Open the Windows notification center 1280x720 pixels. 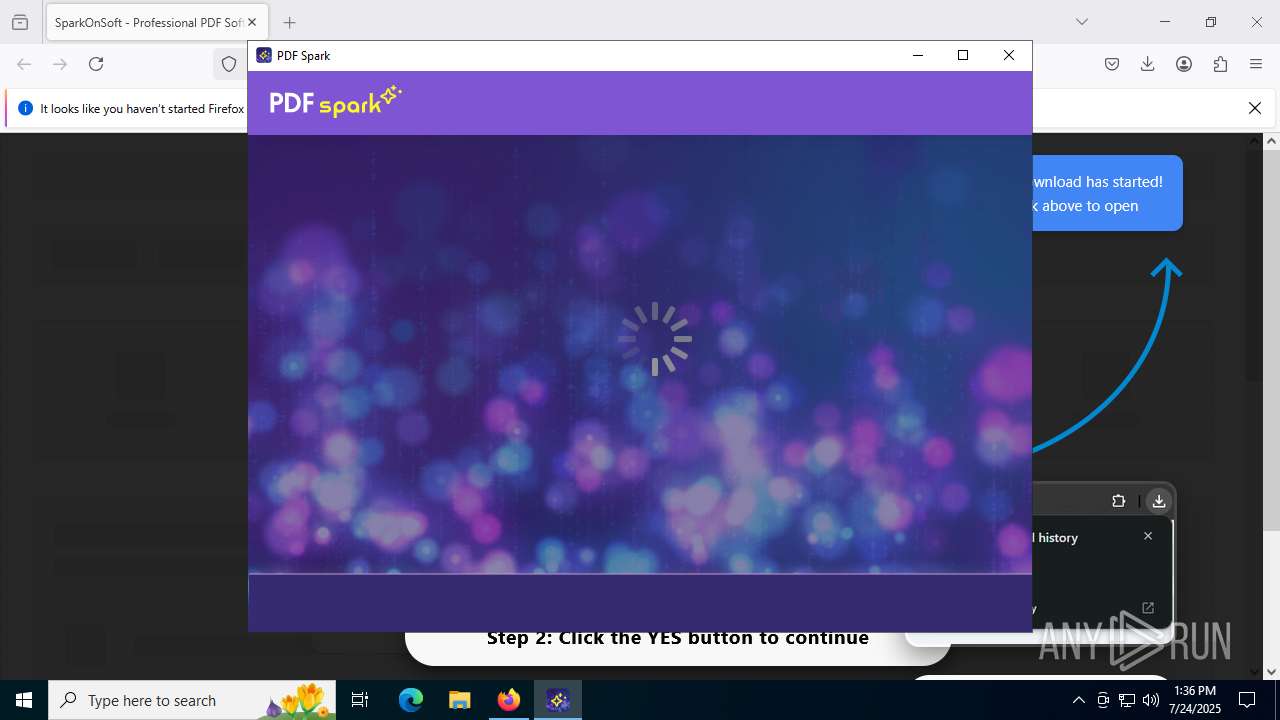(x=1247, y=700)
